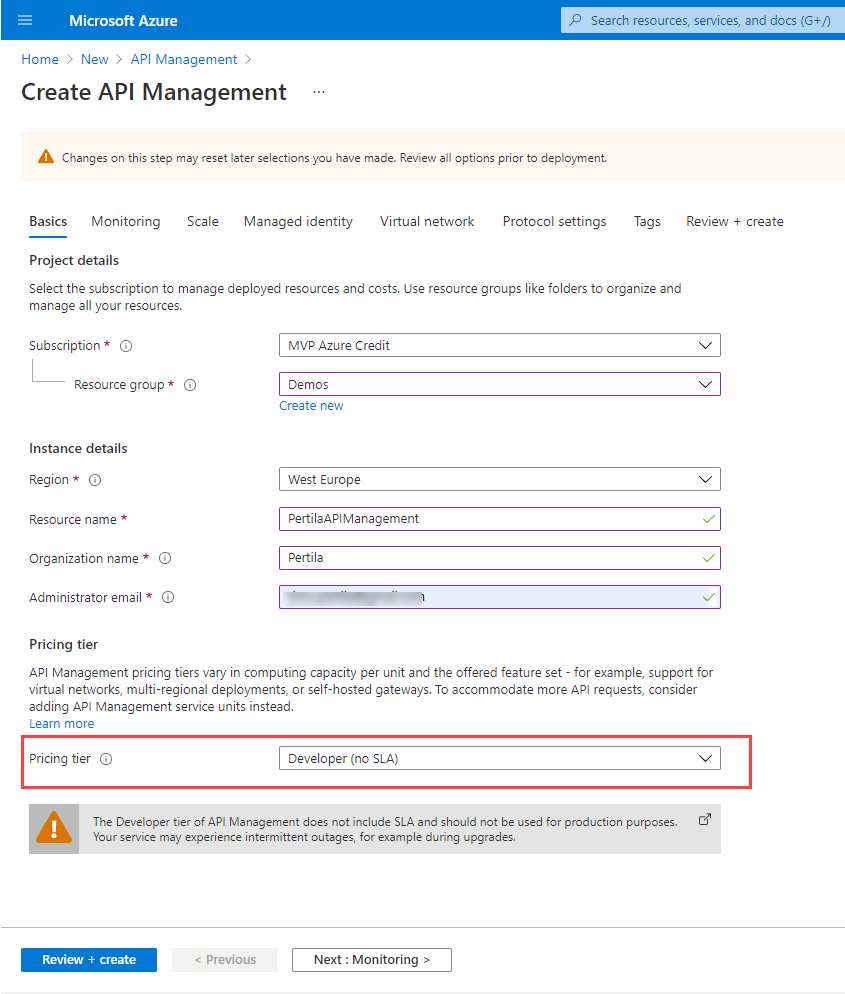Click the Subscription info icon
845x994 pixels.
point(126,346)
